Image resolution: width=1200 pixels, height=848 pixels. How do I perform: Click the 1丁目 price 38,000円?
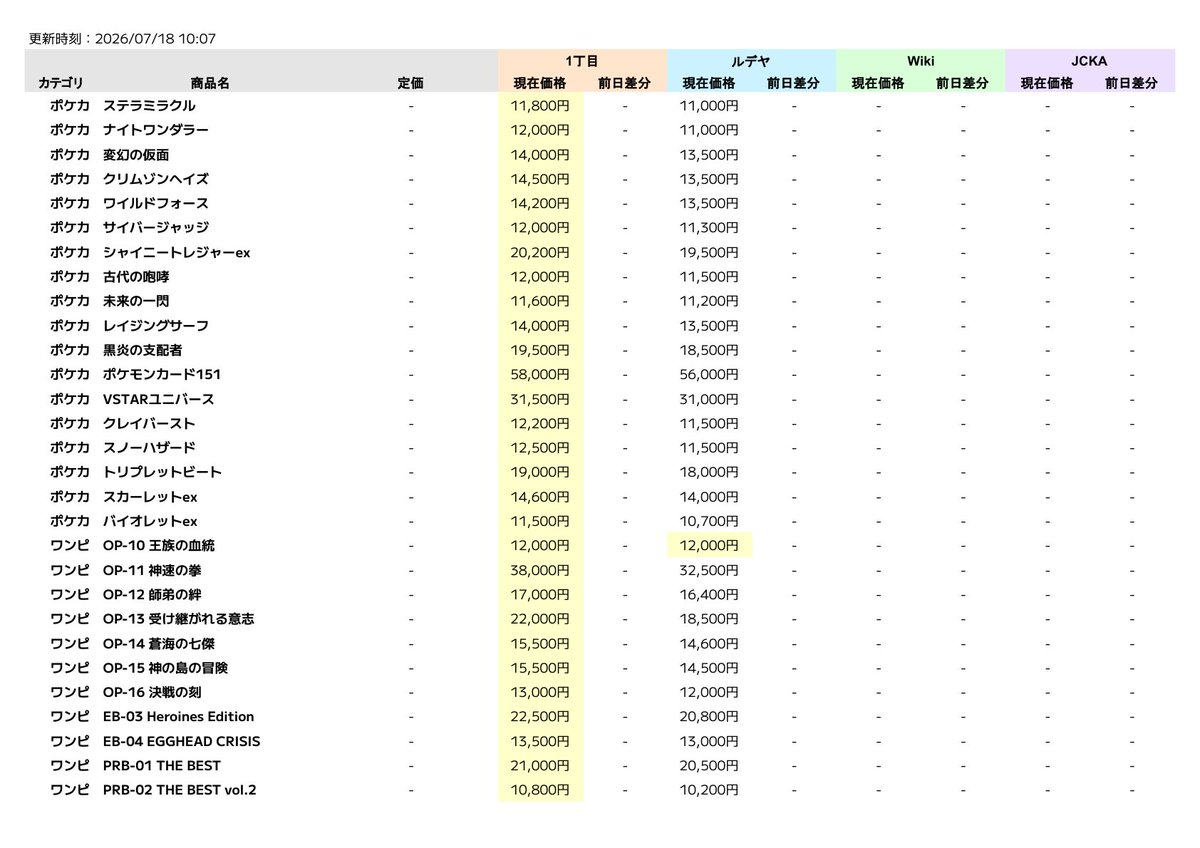tap(541, 570)
